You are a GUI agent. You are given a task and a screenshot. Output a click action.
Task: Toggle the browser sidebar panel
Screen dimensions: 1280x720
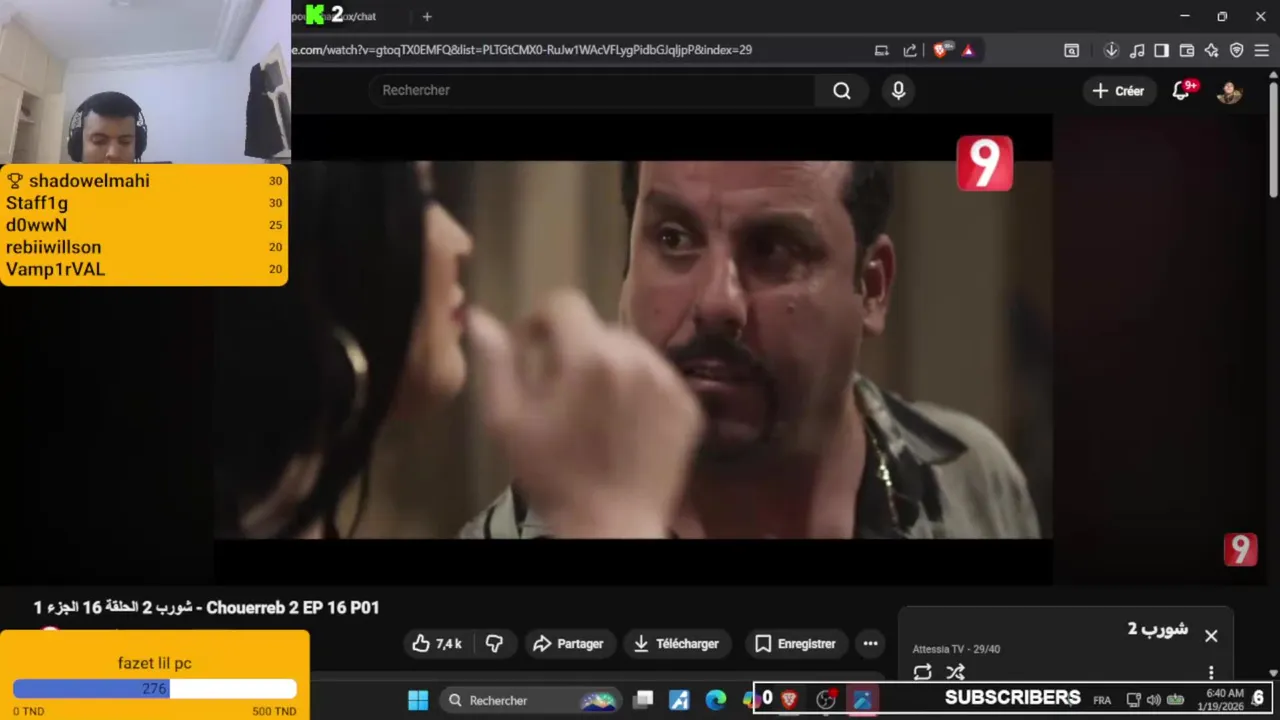tap(1161, 50)
